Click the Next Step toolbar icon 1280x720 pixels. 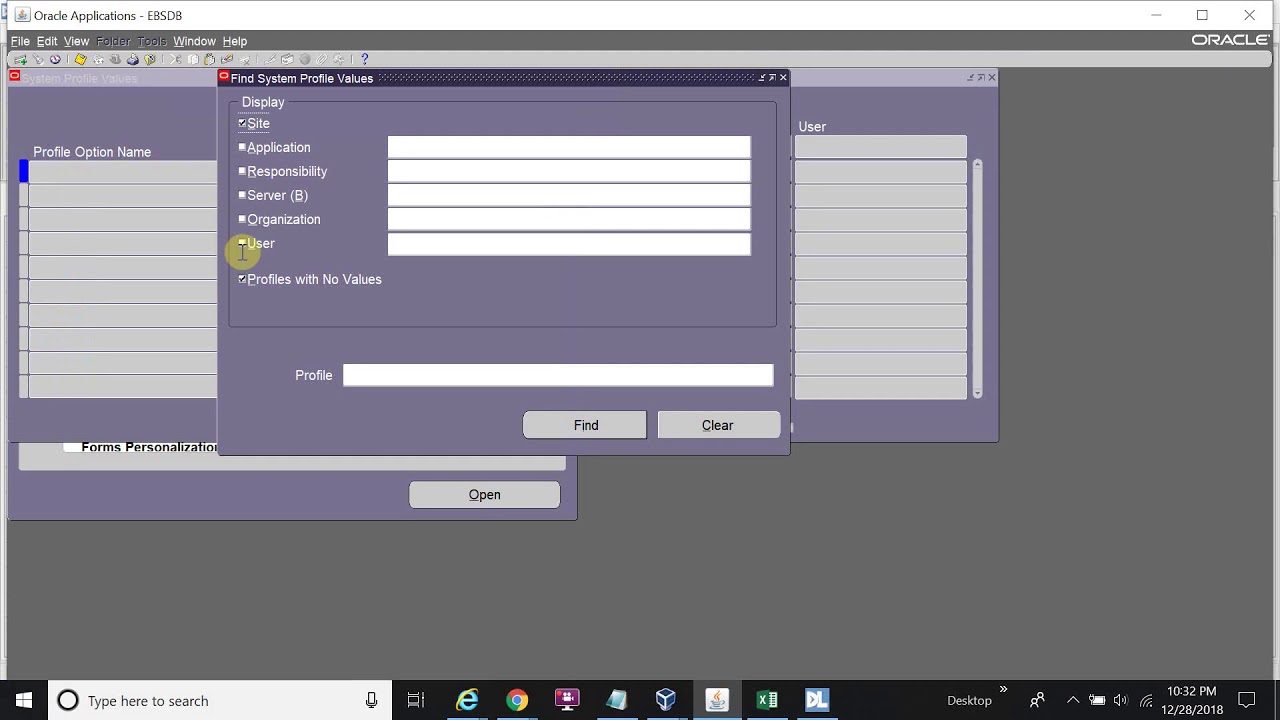click(x=98, y=60)
